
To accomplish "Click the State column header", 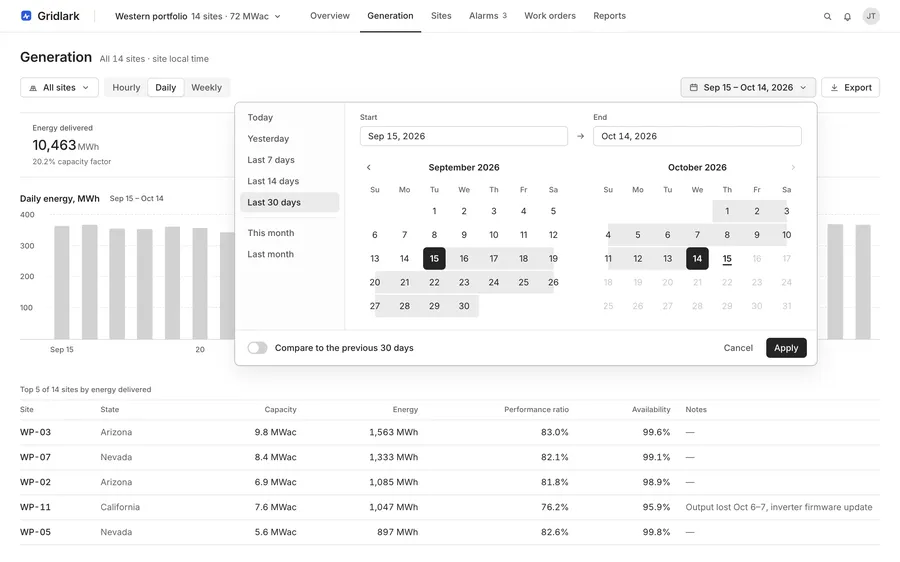I will pyautogui.click(x=110, y=410).
